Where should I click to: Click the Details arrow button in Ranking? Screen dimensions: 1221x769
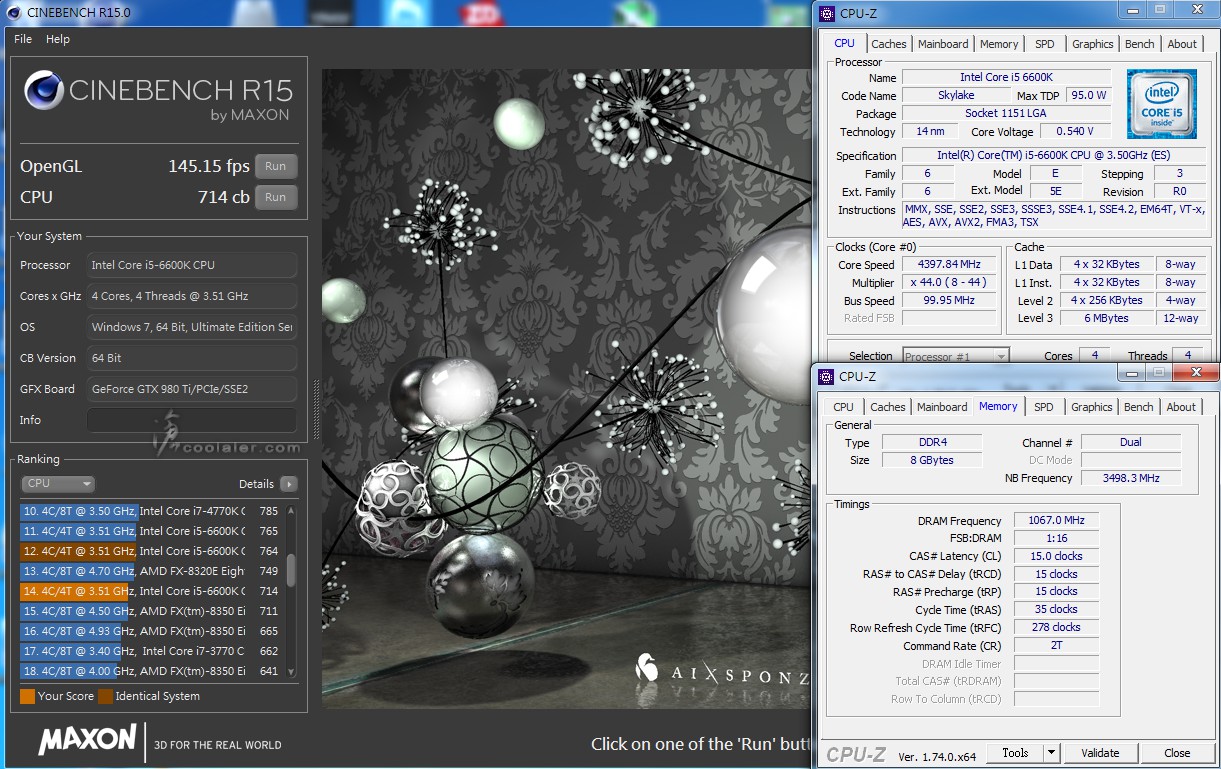pos(289,484)
